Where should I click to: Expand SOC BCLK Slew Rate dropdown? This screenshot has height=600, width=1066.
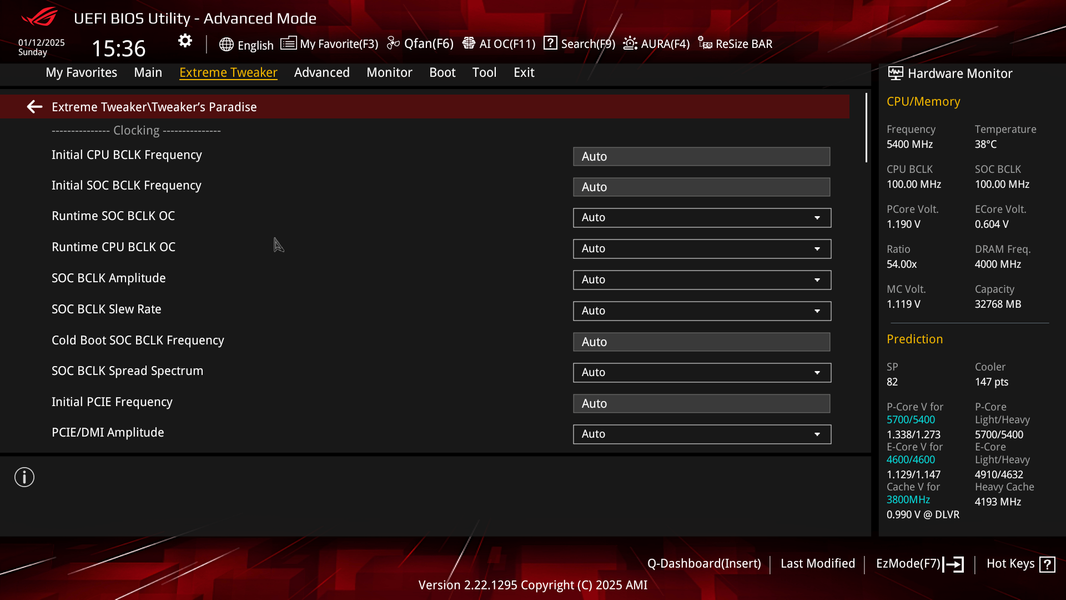[702, 311]
